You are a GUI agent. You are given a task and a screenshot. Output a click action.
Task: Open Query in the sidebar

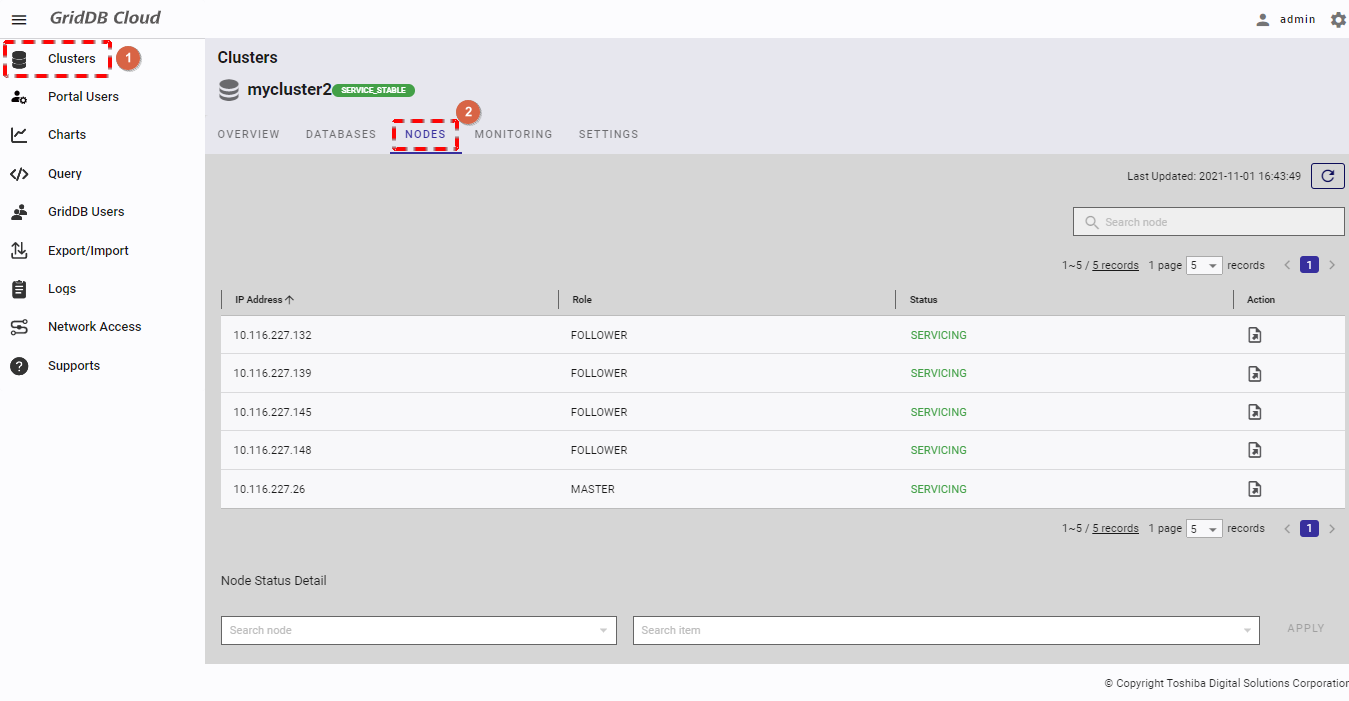click(x=65, y=174)
